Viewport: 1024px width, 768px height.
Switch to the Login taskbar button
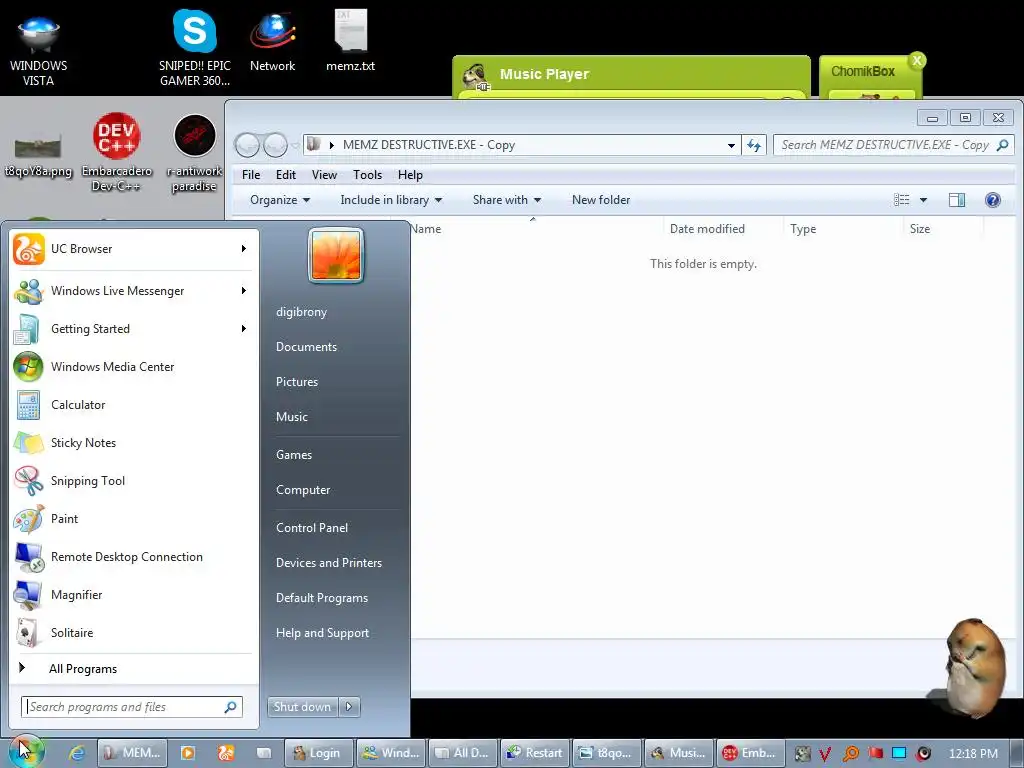coord(317,753)
